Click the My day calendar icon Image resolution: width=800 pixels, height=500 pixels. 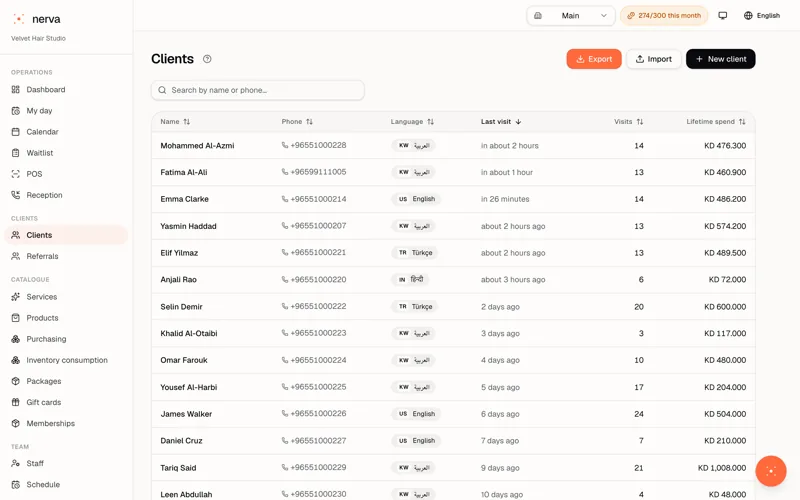click(x=16, y=111)
